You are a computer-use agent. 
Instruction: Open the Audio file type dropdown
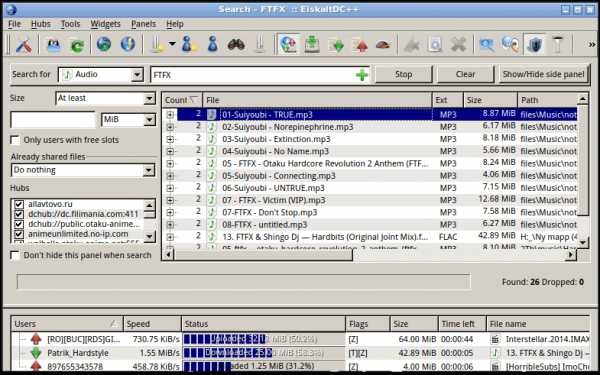pos(101,75)
